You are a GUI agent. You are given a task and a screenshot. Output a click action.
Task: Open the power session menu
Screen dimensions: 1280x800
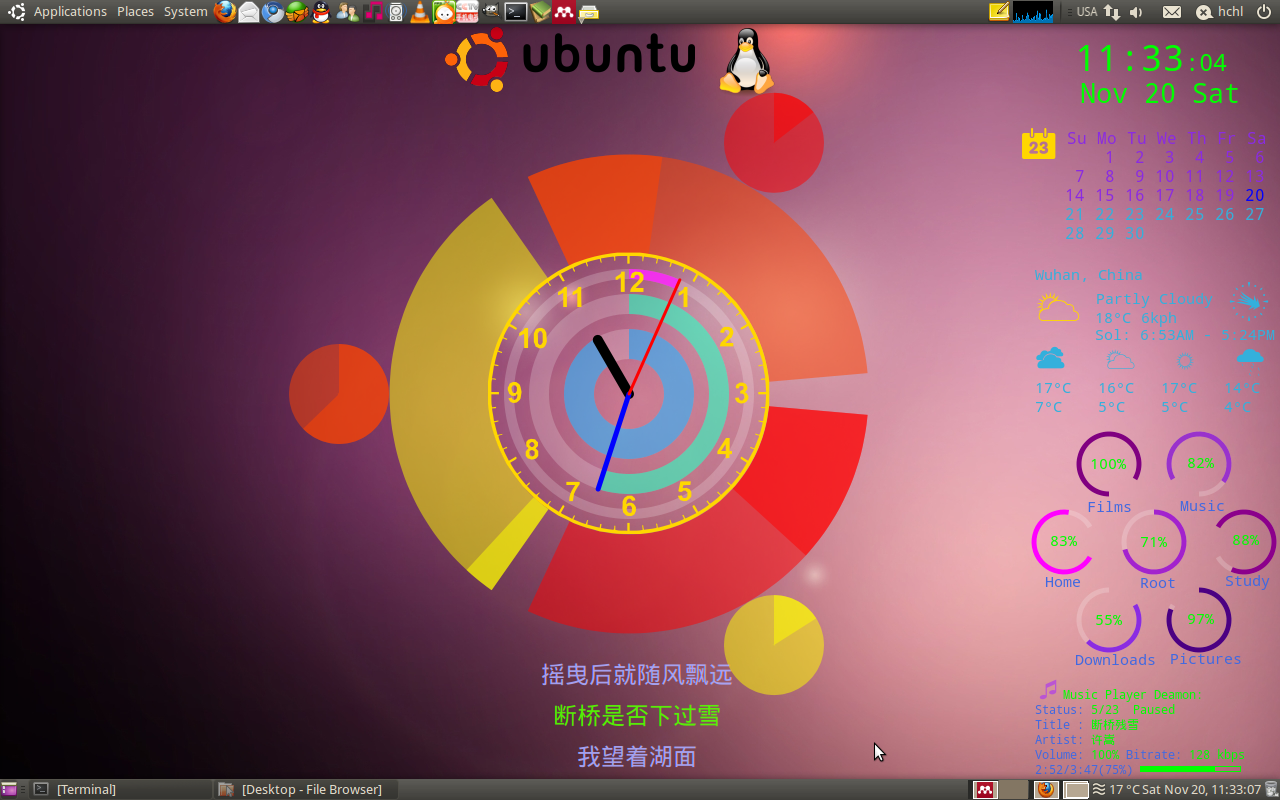(1264, 12)
